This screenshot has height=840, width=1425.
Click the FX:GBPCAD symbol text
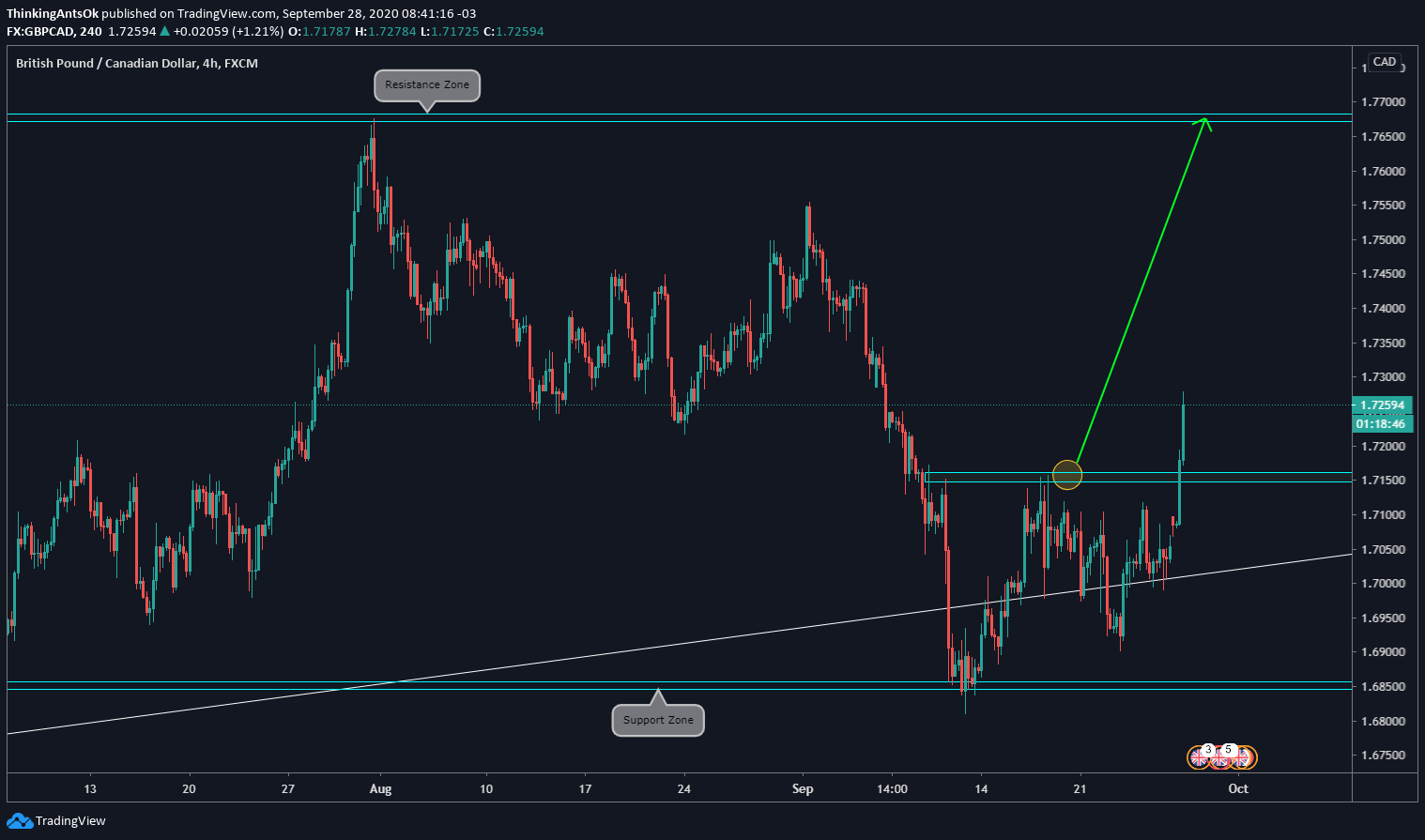click(41, 31)
